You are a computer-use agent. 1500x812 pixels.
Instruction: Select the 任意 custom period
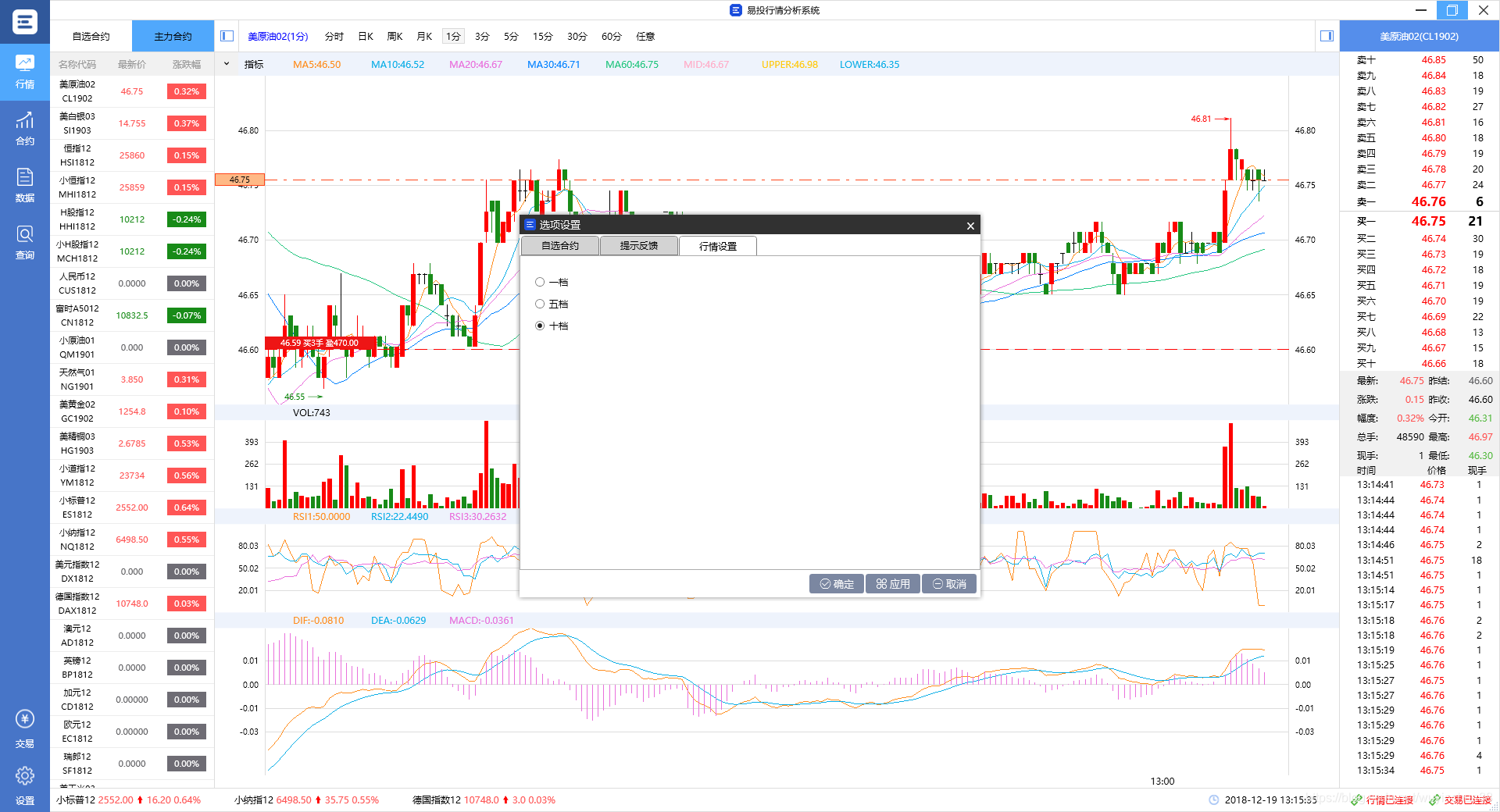tap(645, 37)
